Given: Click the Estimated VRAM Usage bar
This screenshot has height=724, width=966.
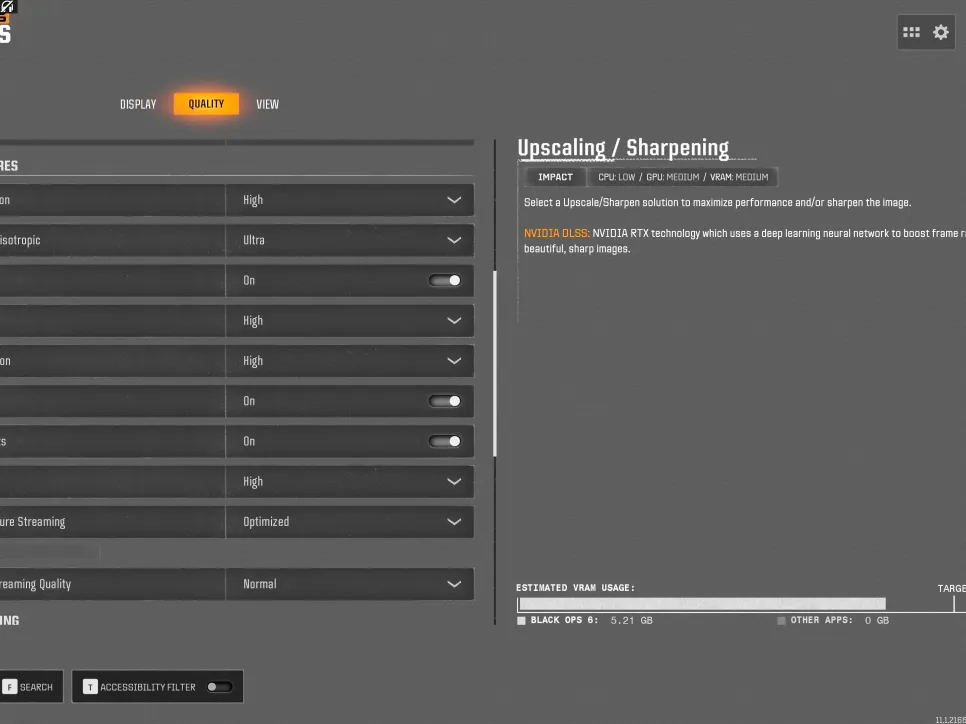Looking at the screenshot, I should click(x=702, y=604).
